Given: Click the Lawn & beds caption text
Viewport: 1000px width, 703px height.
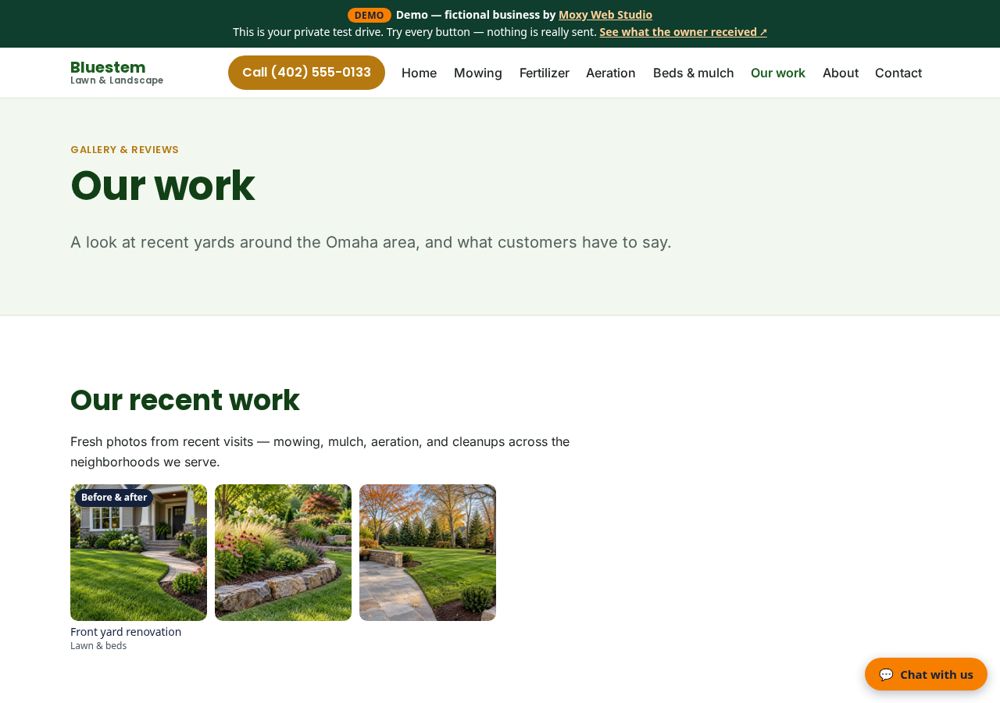Looking at the screenshot, I should click(98, 646).
